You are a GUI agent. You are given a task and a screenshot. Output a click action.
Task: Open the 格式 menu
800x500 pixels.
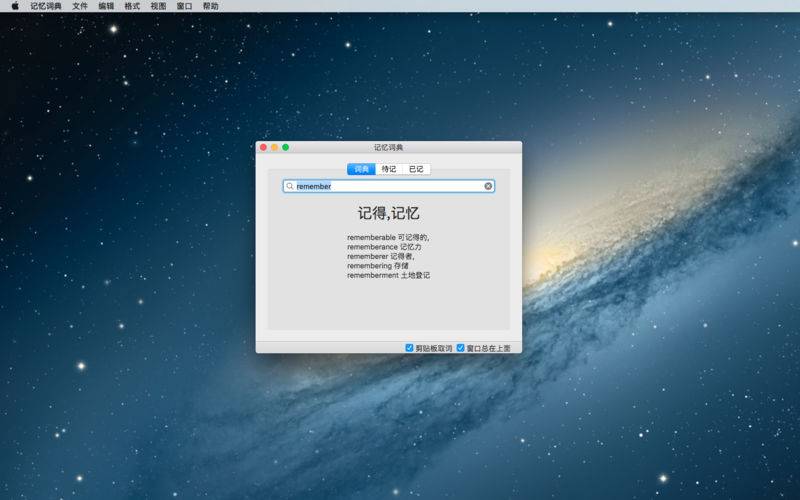132,6
